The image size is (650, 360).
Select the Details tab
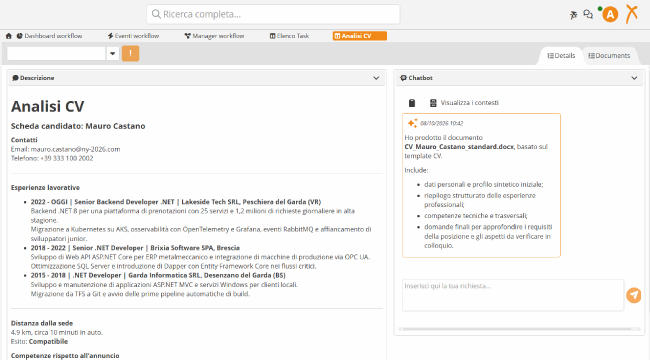point(561,56)
